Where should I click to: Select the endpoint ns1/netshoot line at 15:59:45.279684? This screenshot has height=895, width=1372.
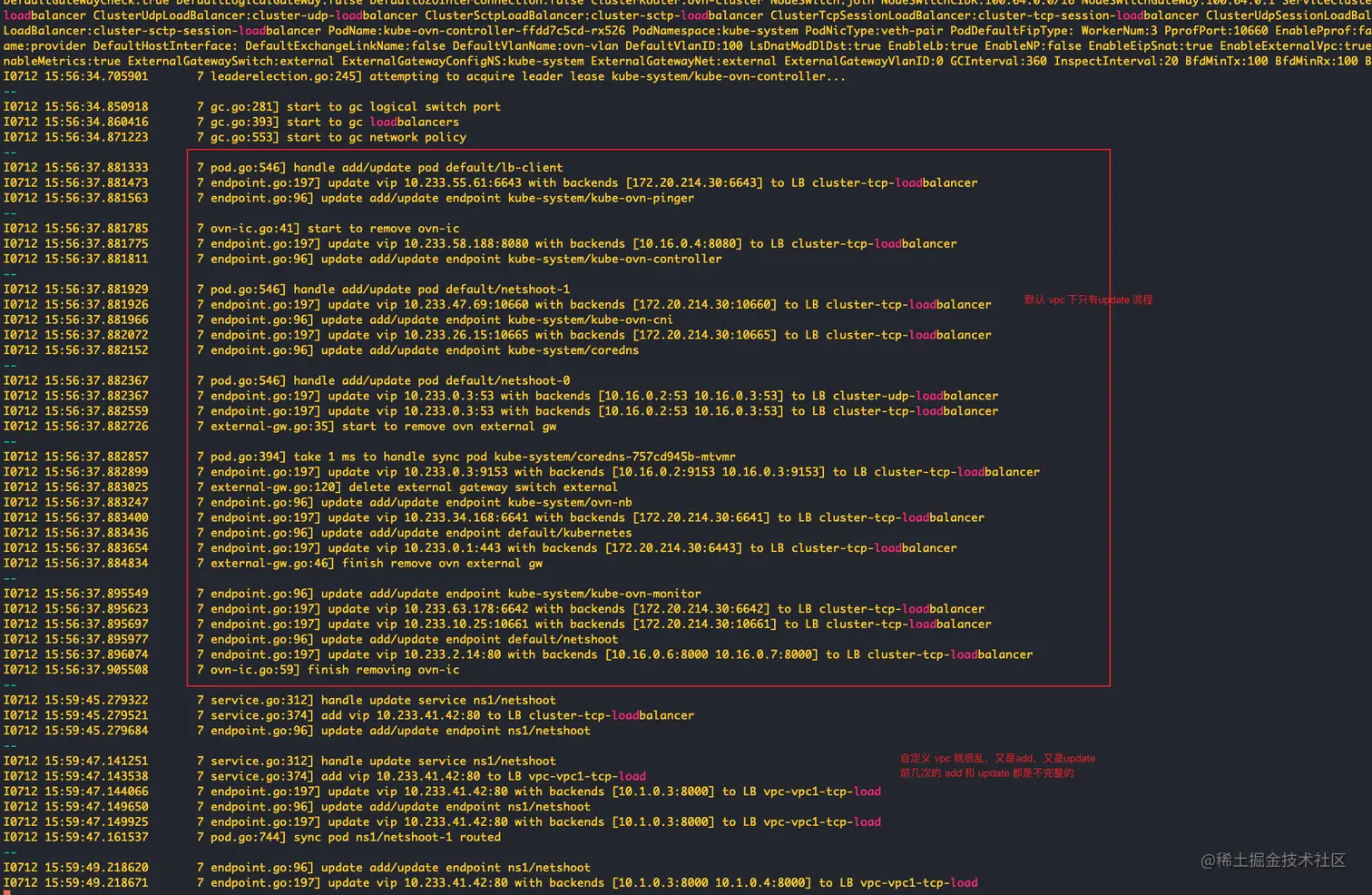click(x=297, y=731)
